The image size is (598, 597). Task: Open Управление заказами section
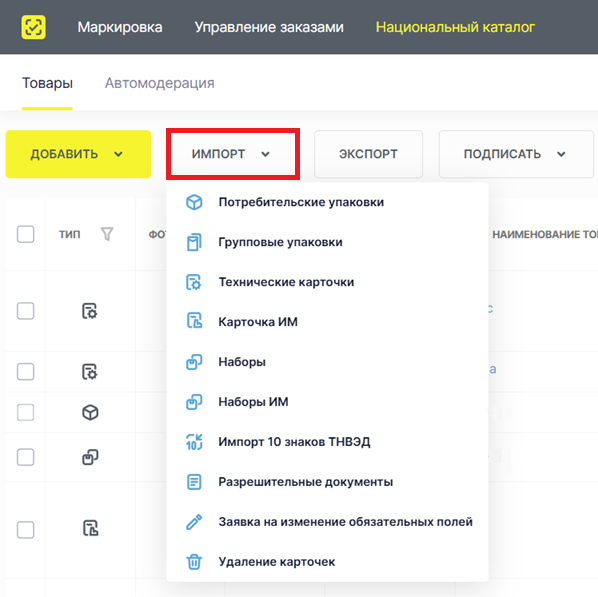point(269,27)
